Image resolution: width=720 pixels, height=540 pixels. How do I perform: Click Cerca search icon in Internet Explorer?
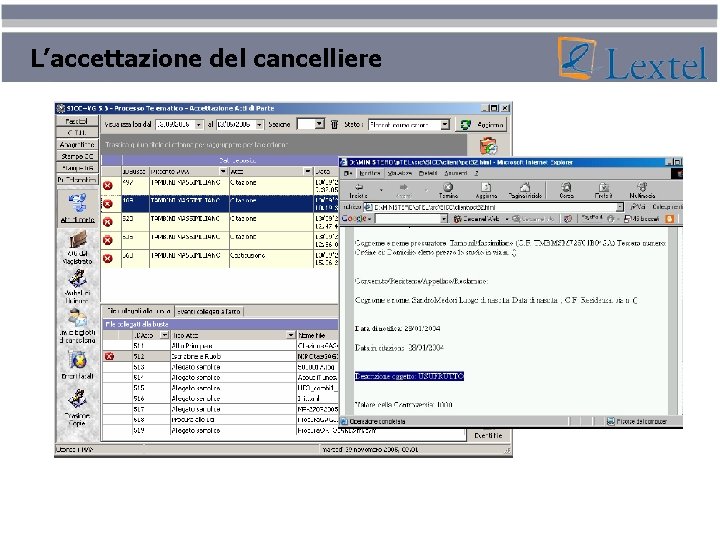click(567, 187)
